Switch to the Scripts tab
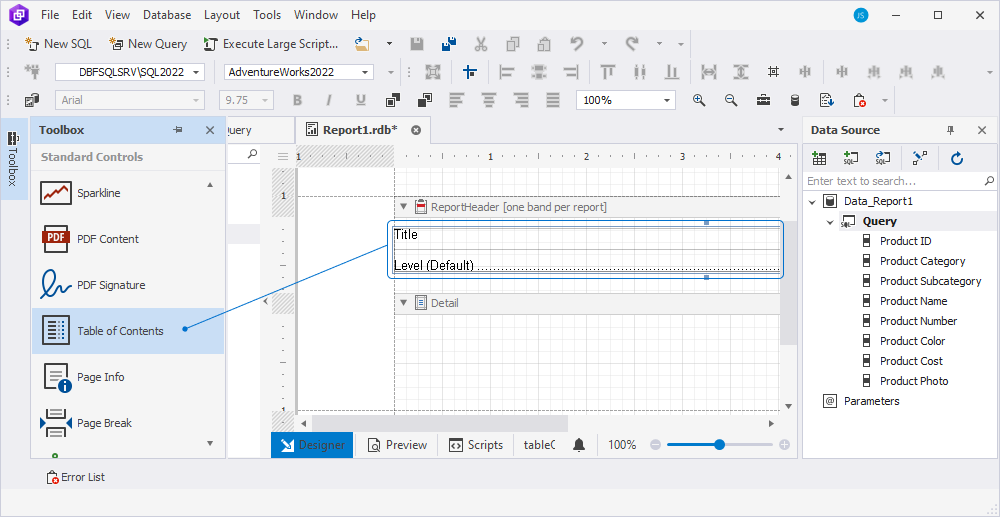Viewport: 1000px width, 517px height. pos(476,445)
